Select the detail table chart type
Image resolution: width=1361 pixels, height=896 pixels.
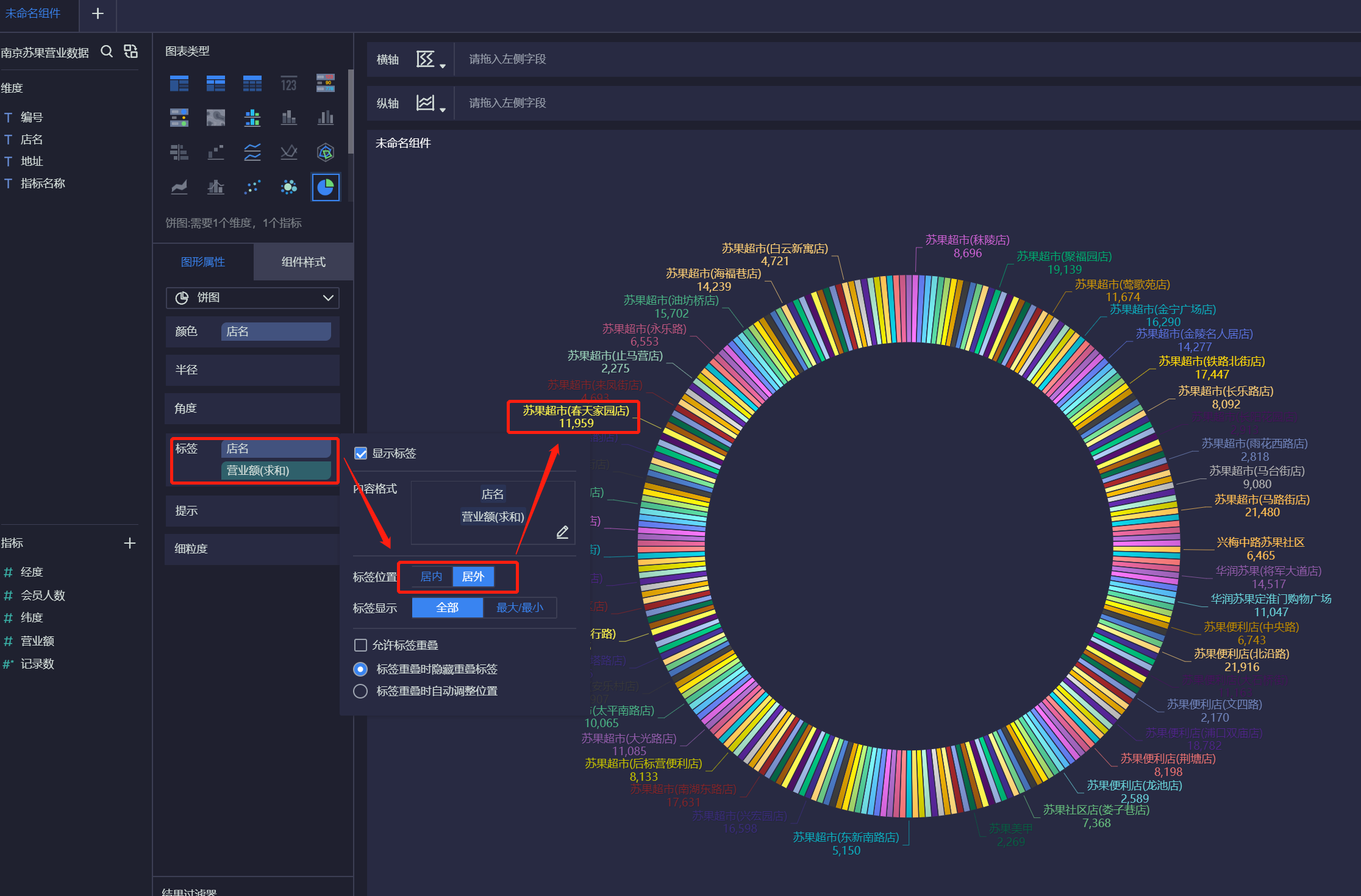point(252,84)
